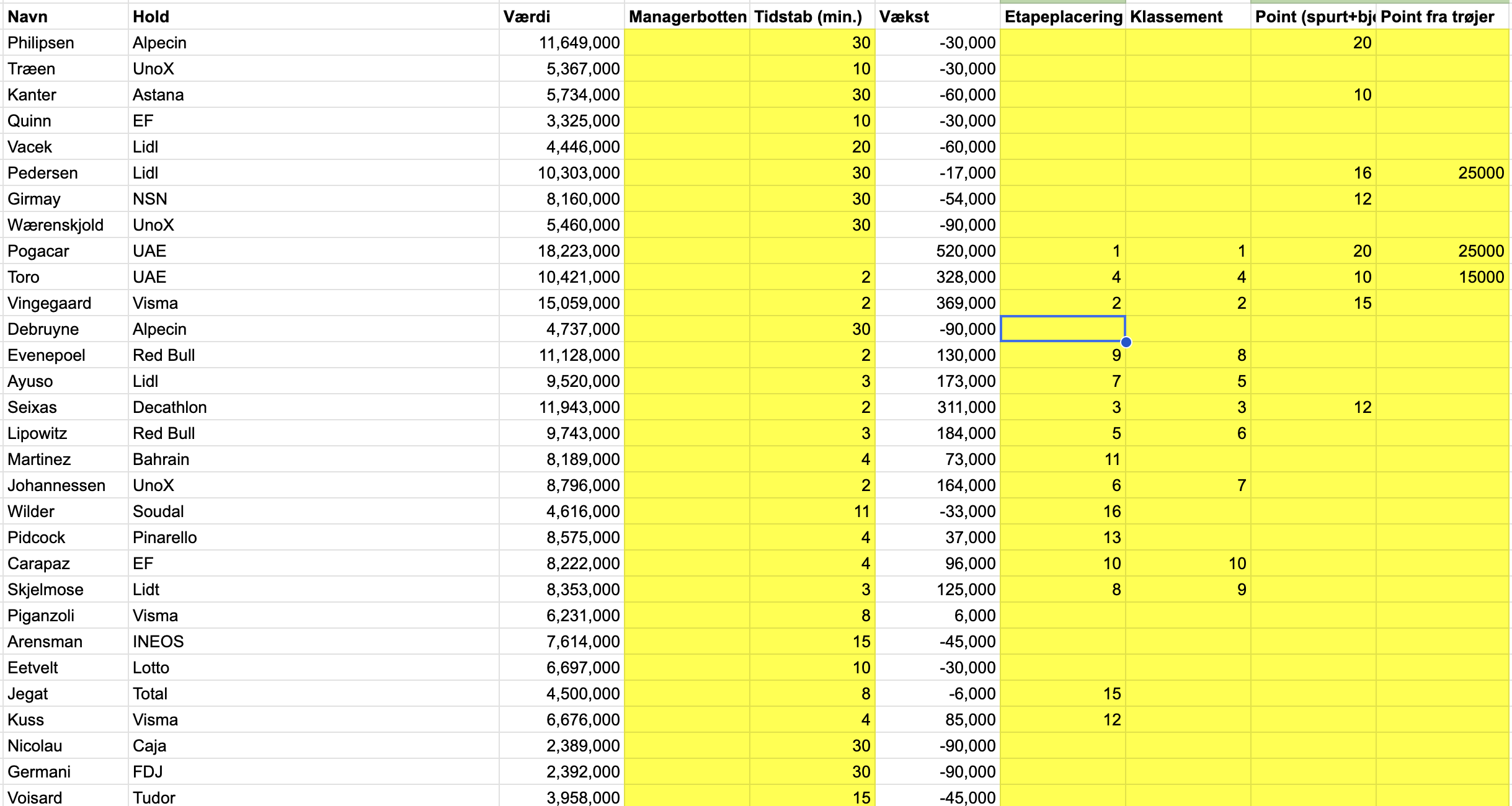The width and height of the screenshot is (1512, 806).
Task: Select growth cell 328,000 in Toro row
Action: pos(938,277)
